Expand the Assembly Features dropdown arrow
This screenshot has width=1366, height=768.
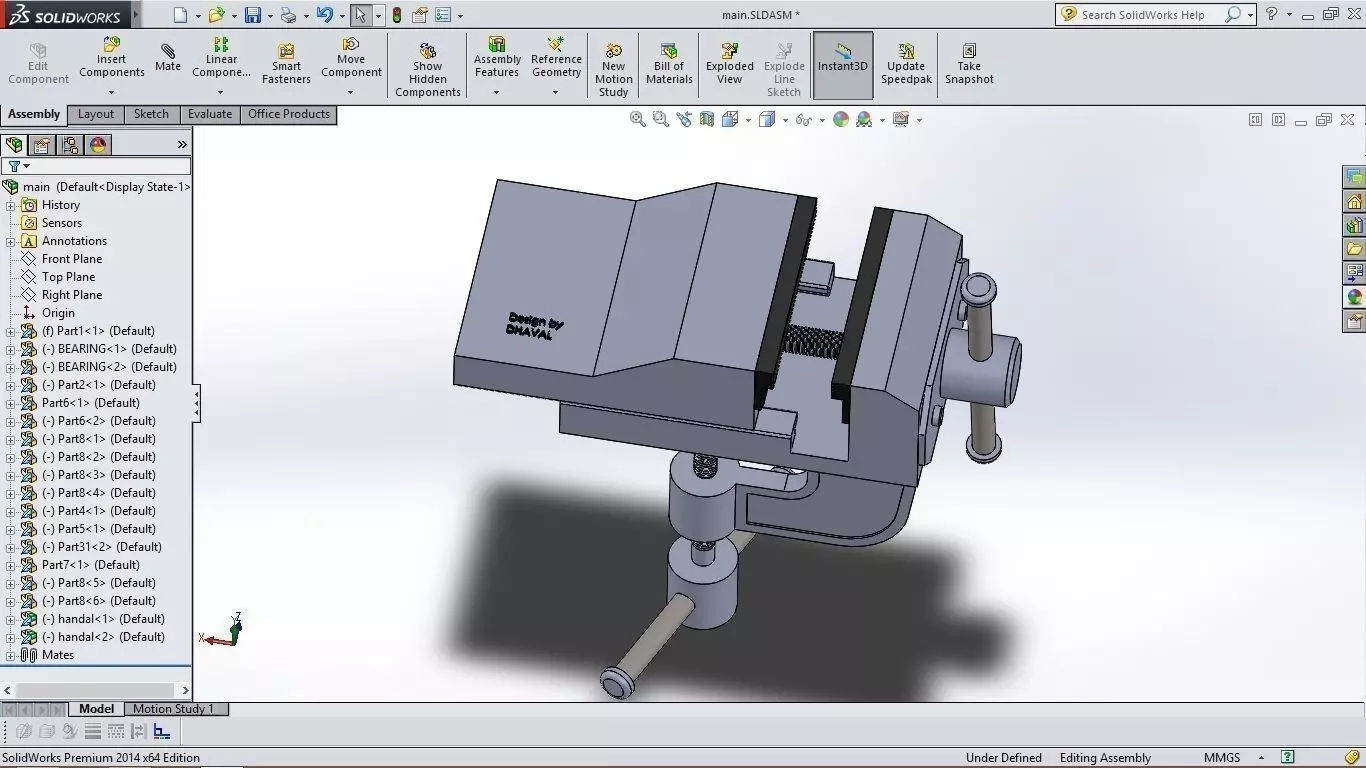pos(496,93)
